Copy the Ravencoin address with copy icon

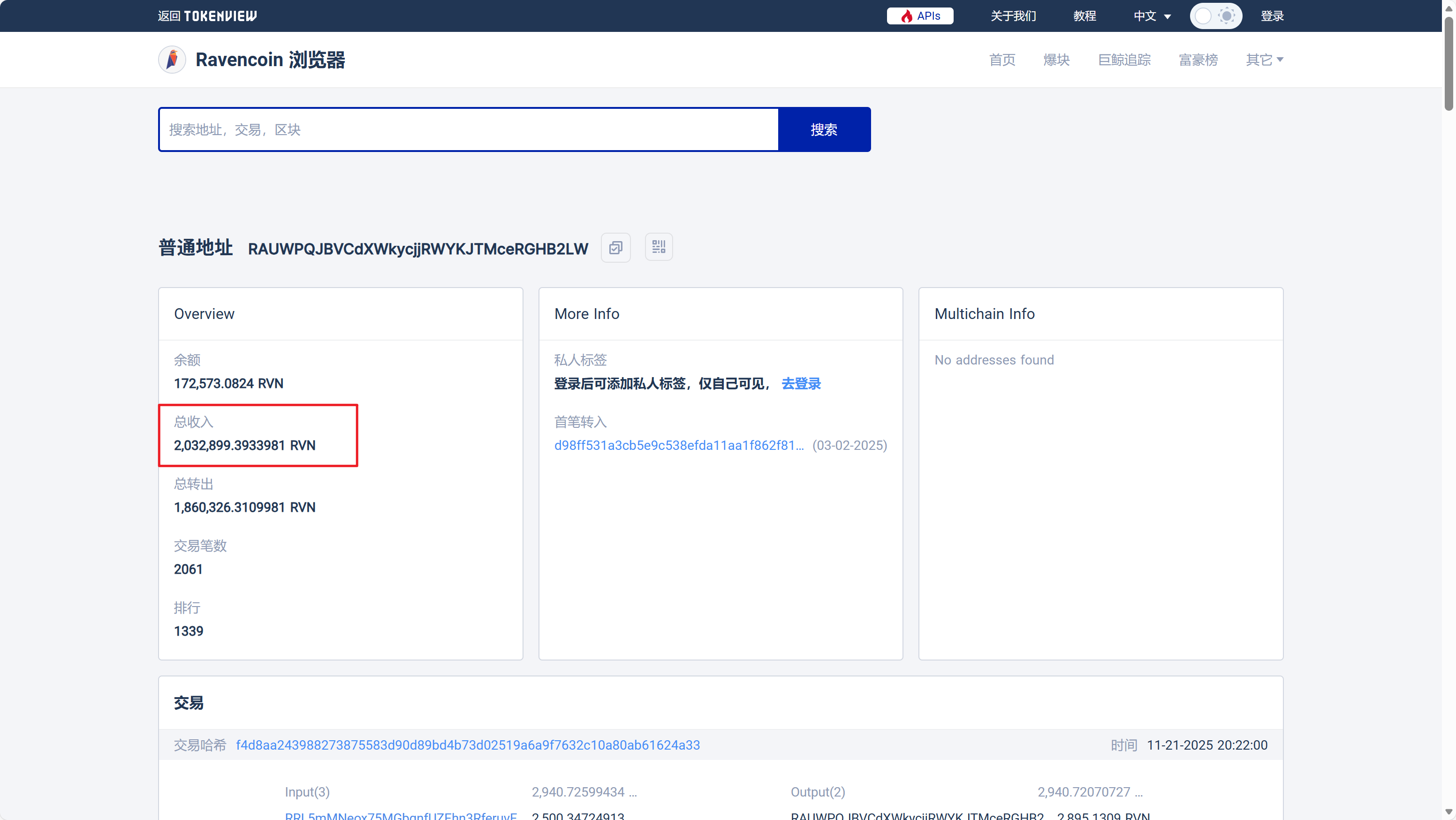(615, 248)
